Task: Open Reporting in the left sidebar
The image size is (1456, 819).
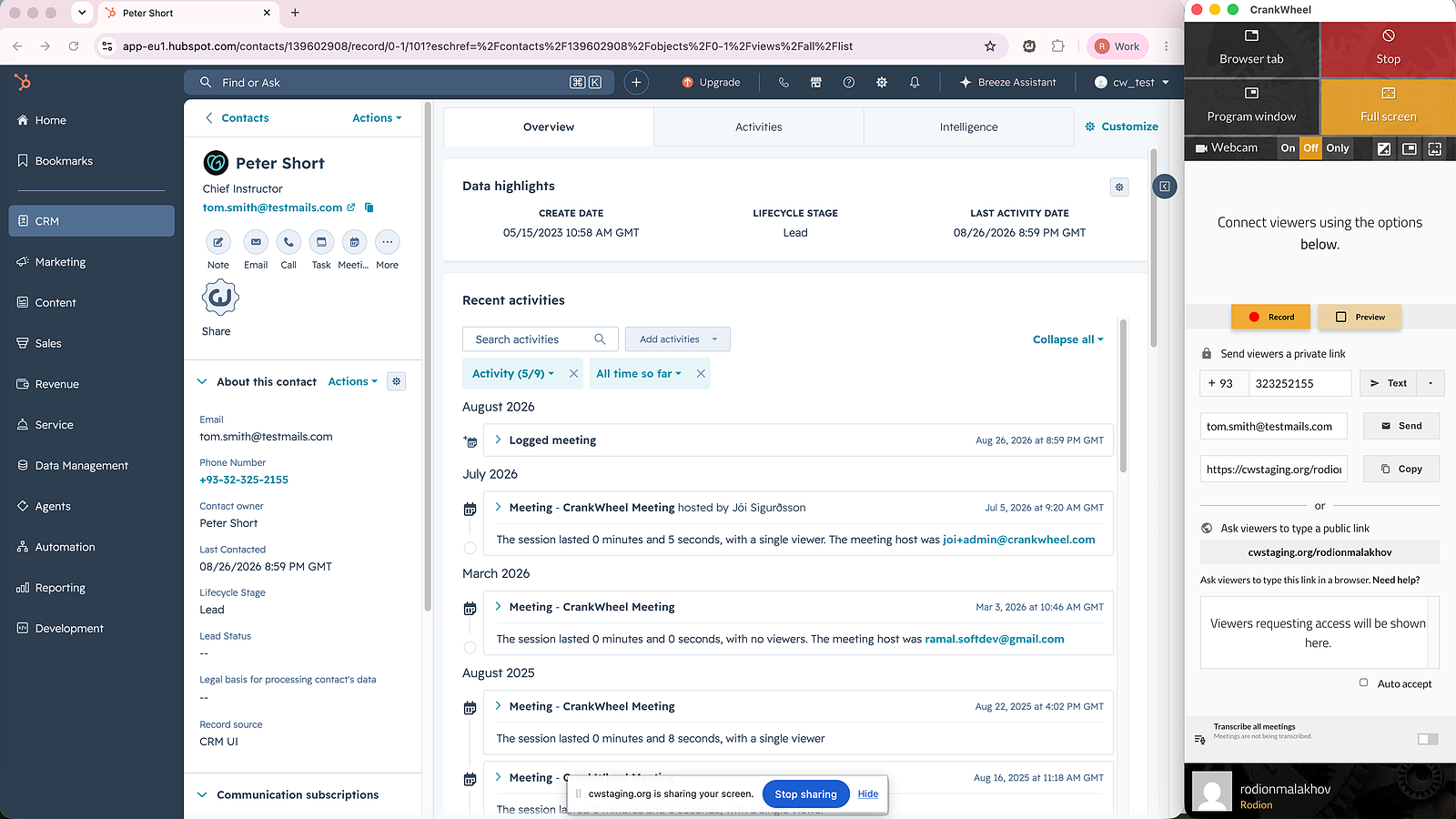Action: coord(91,588)
